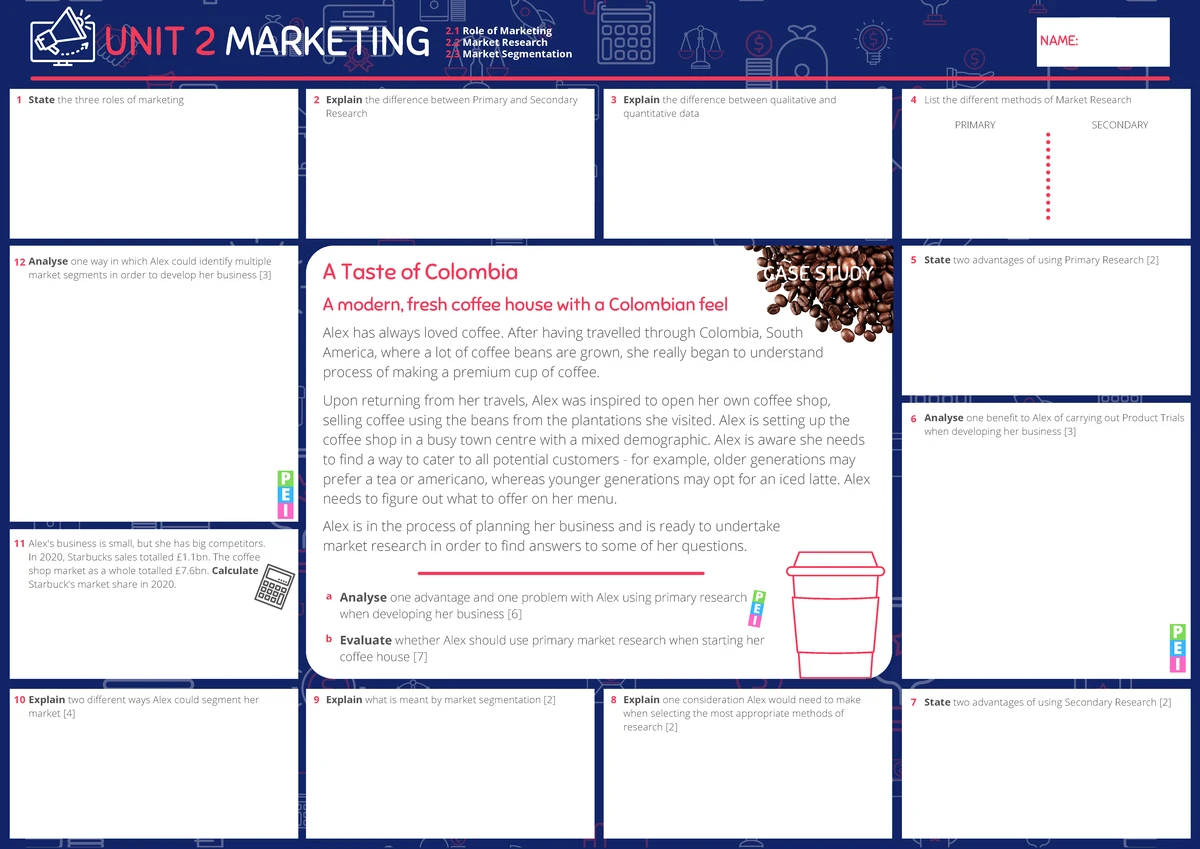This screenshot has height=849, width=1200.
Task: Click the "UNIT 2 MARKETING" title
Action: [266, 41]
